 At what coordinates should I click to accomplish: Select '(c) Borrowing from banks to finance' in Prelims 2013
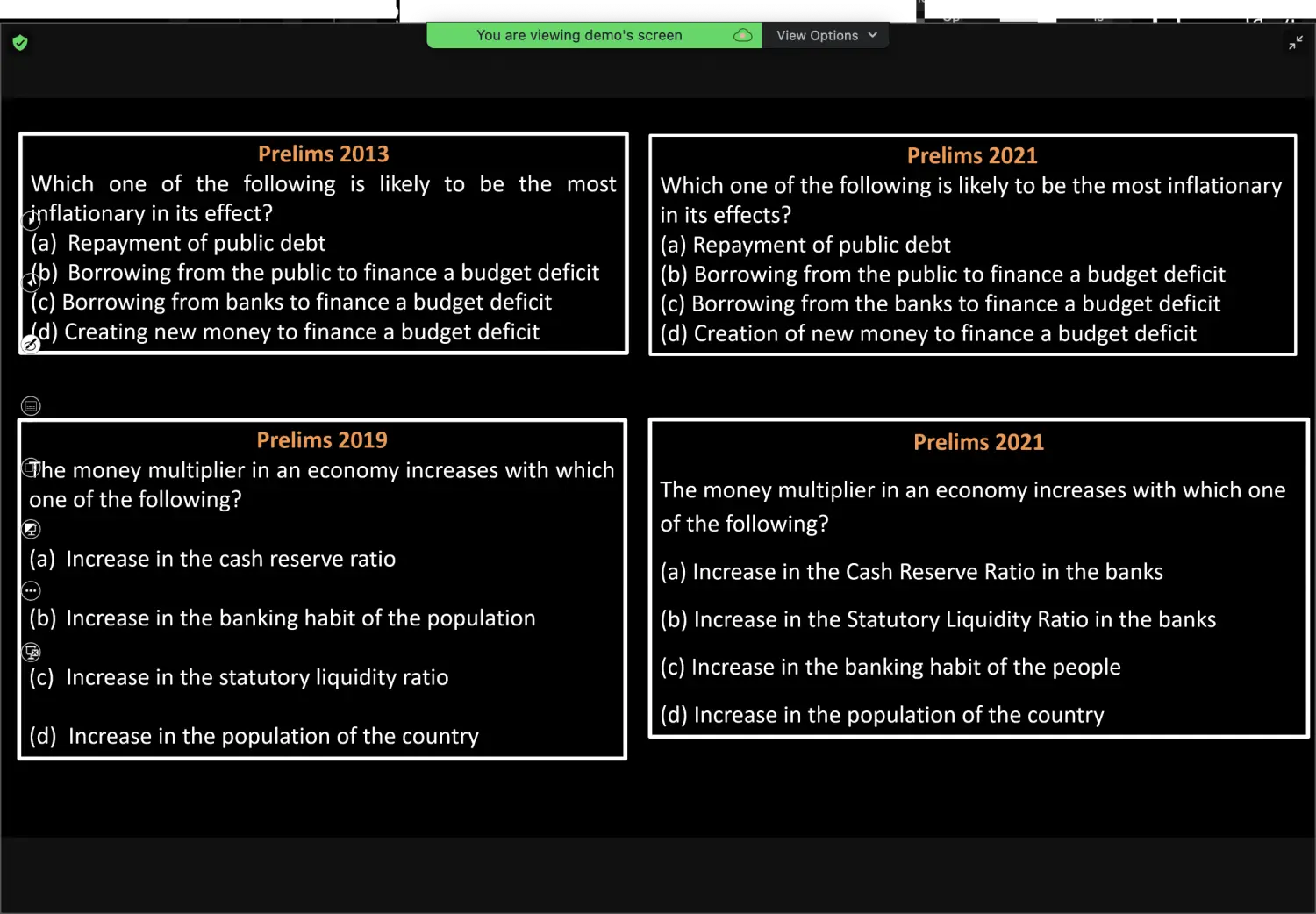click(291, 303)
